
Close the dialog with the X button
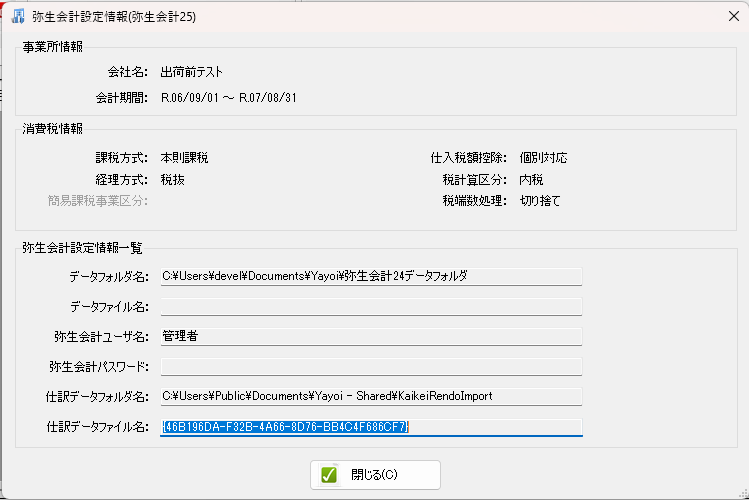[x=734, y=16]
